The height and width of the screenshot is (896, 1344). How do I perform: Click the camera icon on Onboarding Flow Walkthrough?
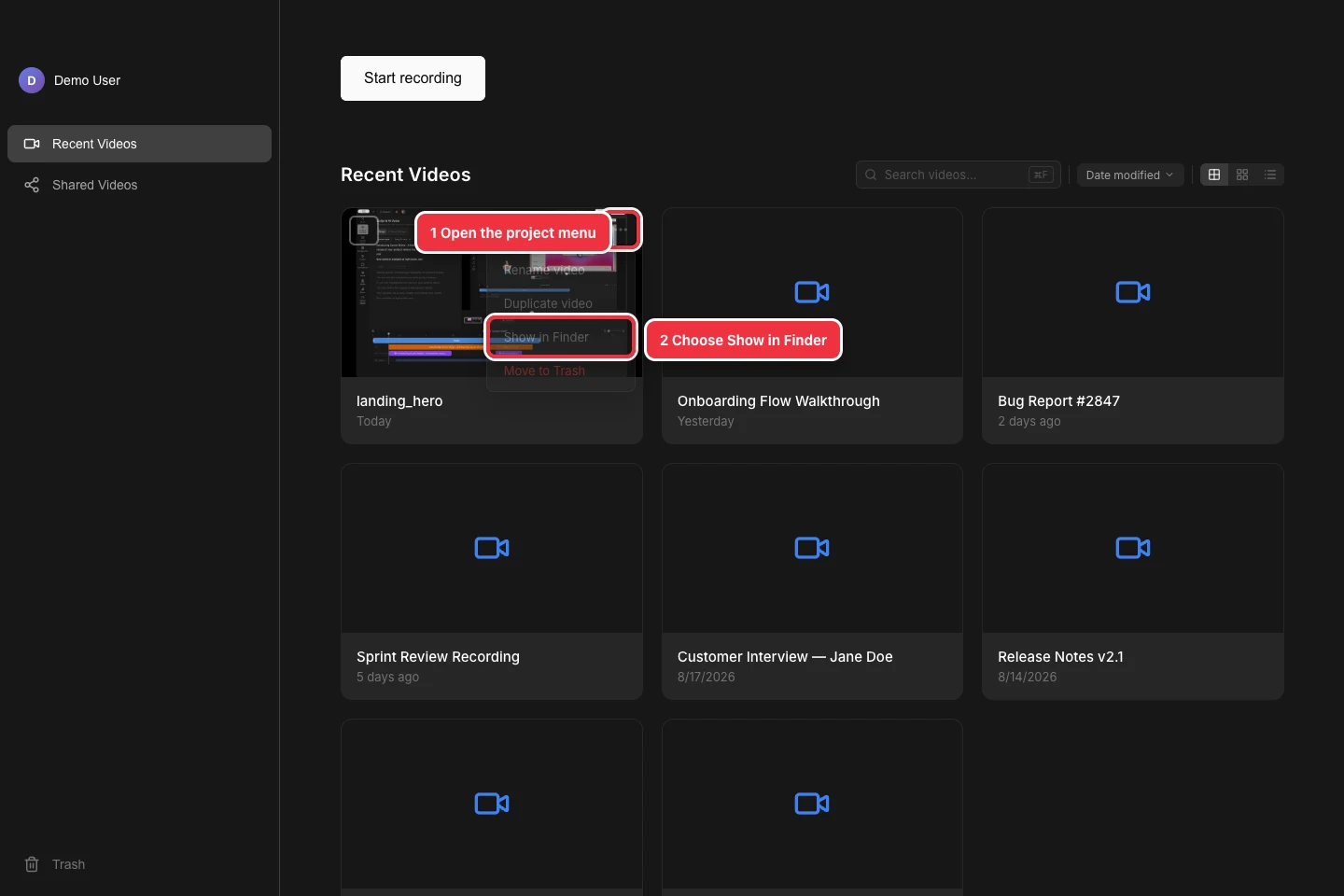coord(812,292)
